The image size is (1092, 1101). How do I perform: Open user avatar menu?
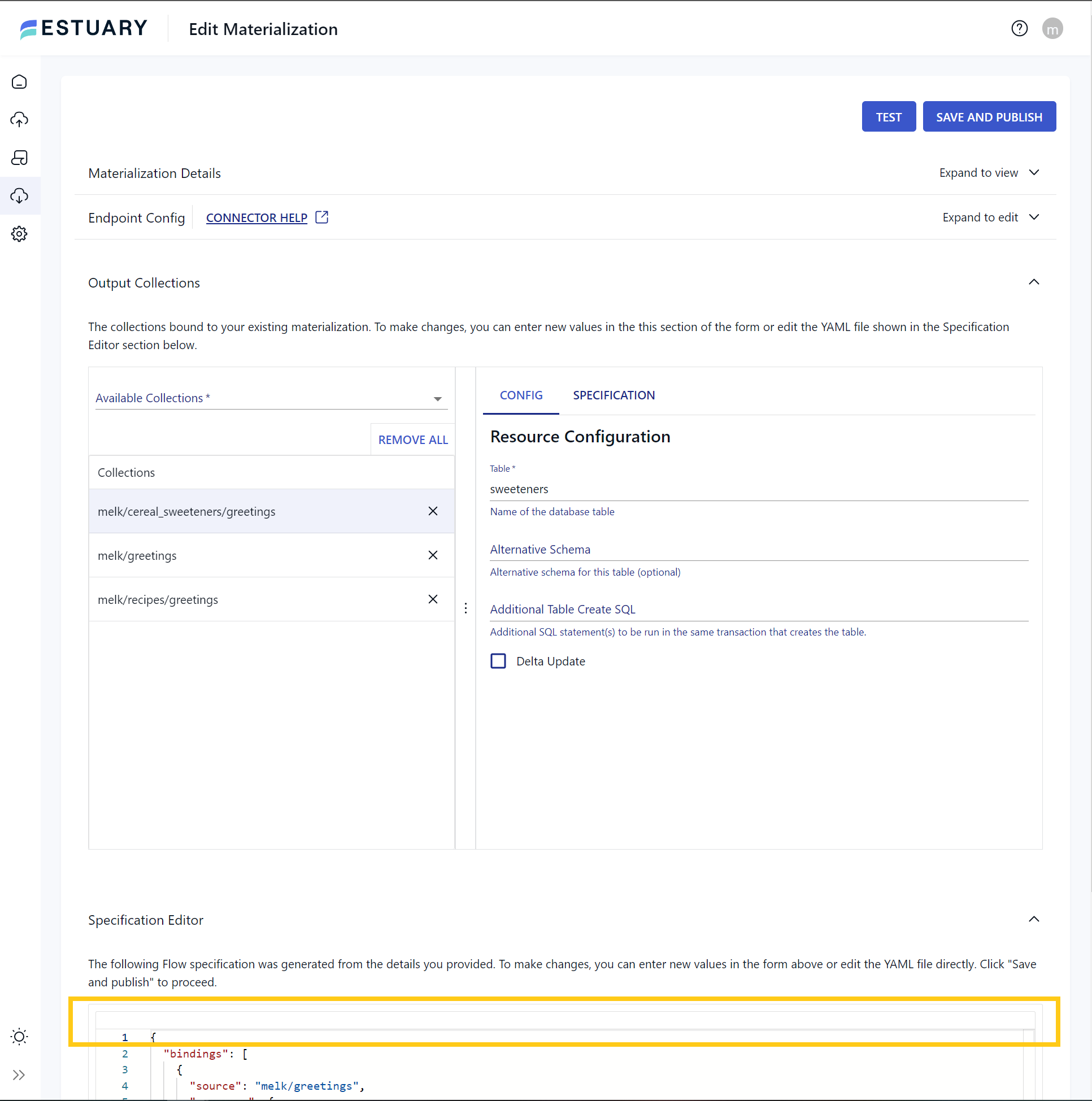point(1052,28)
